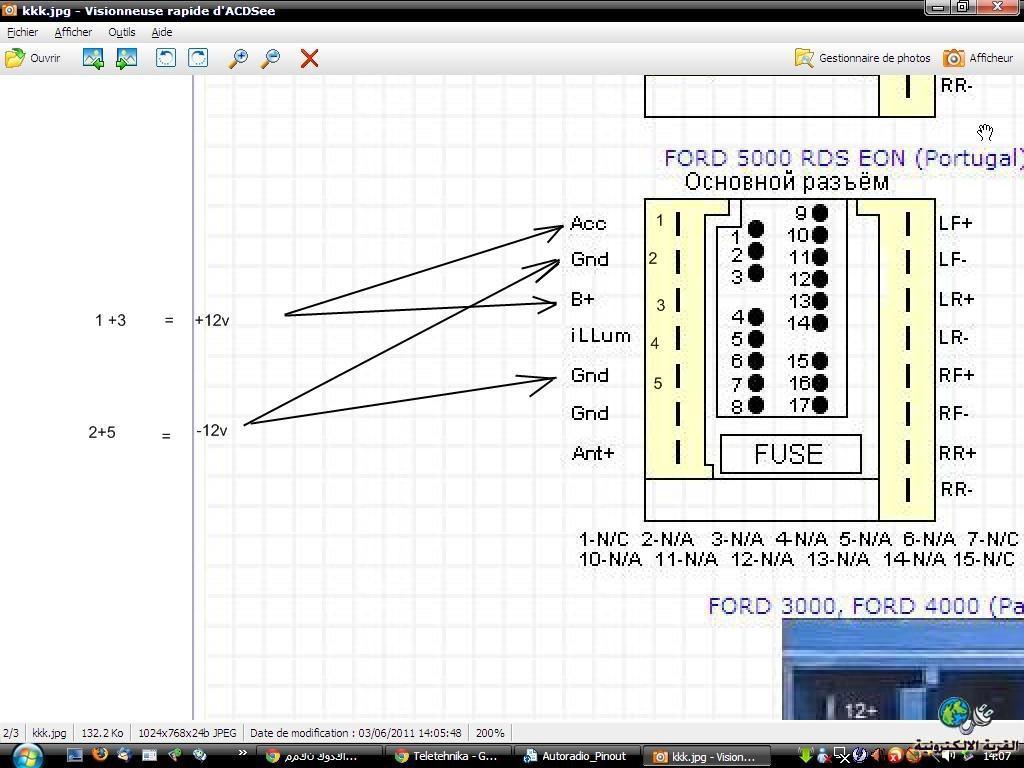
Task: Click the Acc pin label
Action: pos(588,223)
